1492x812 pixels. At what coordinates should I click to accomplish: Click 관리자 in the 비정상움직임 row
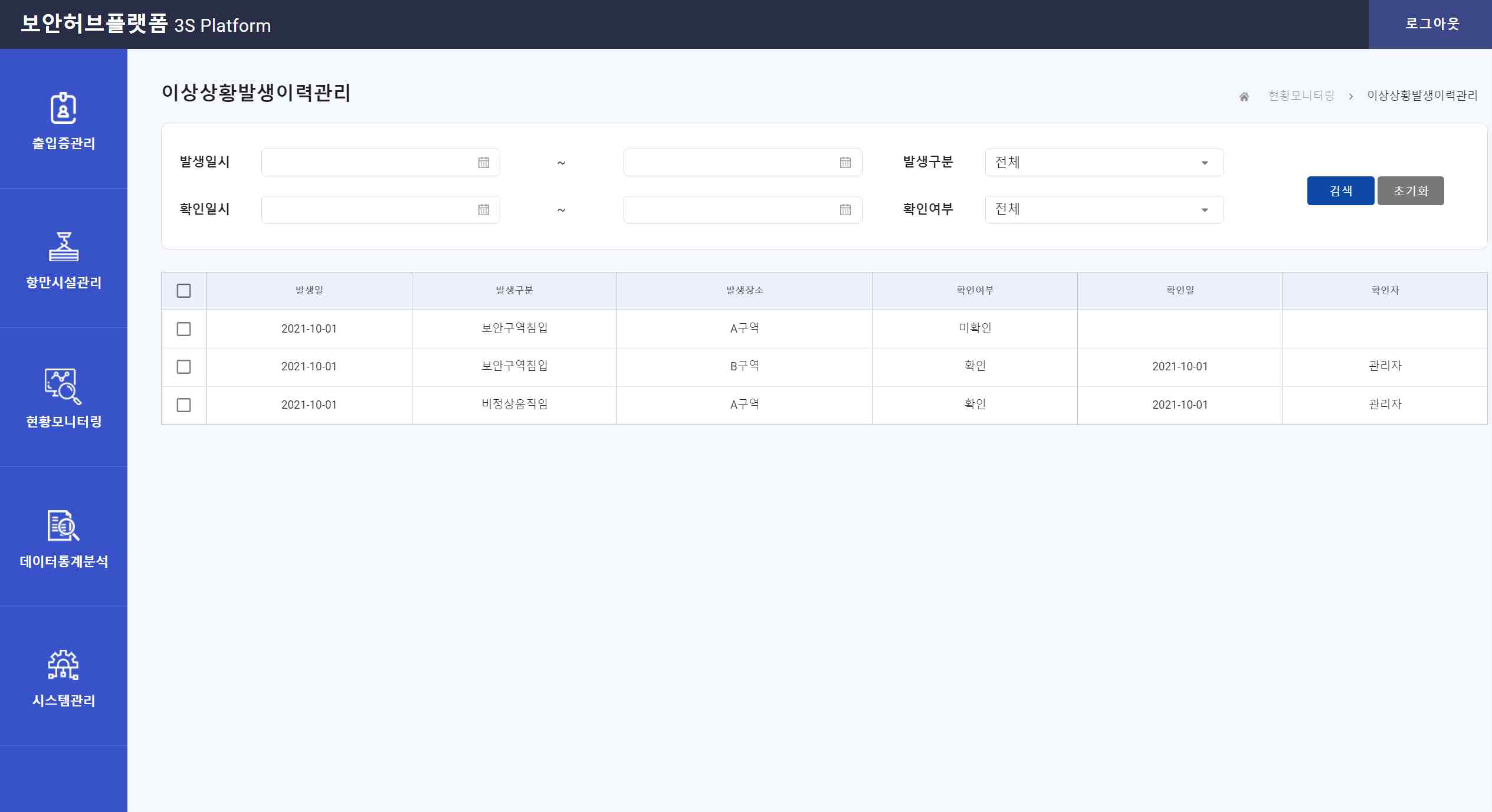pos(1385,404)
